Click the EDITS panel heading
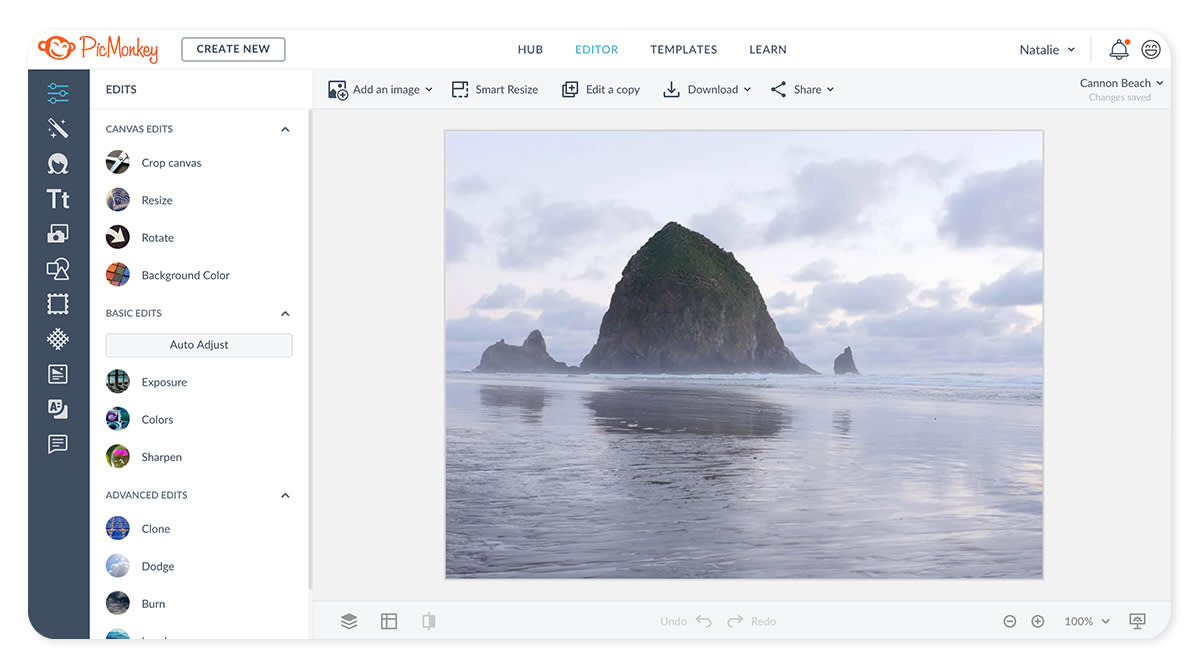Viewport: 1200px width, 669px height. coord(121,89)
